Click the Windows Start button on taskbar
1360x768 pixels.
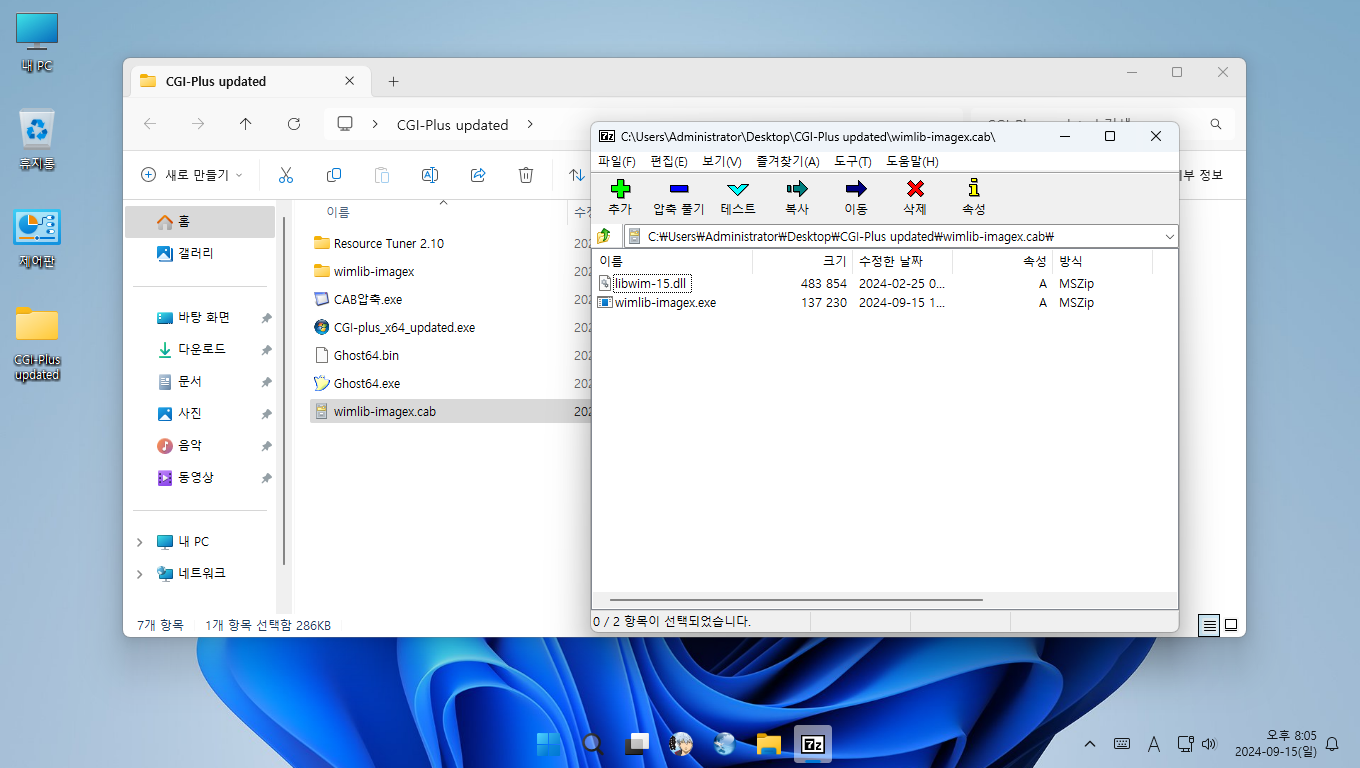pos(549,744)
